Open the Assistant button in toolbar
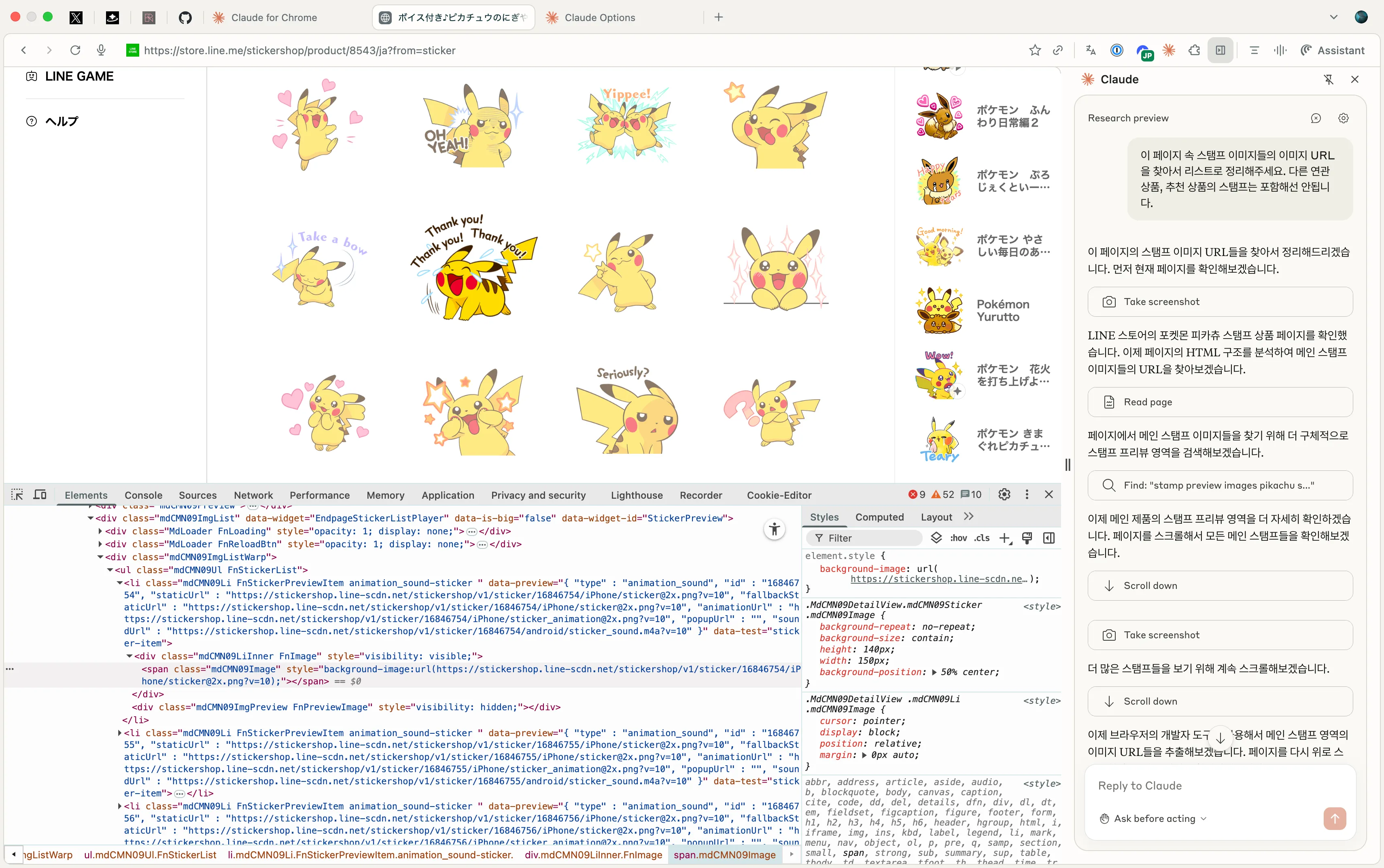1384x868 pixels. (1332, 51)
